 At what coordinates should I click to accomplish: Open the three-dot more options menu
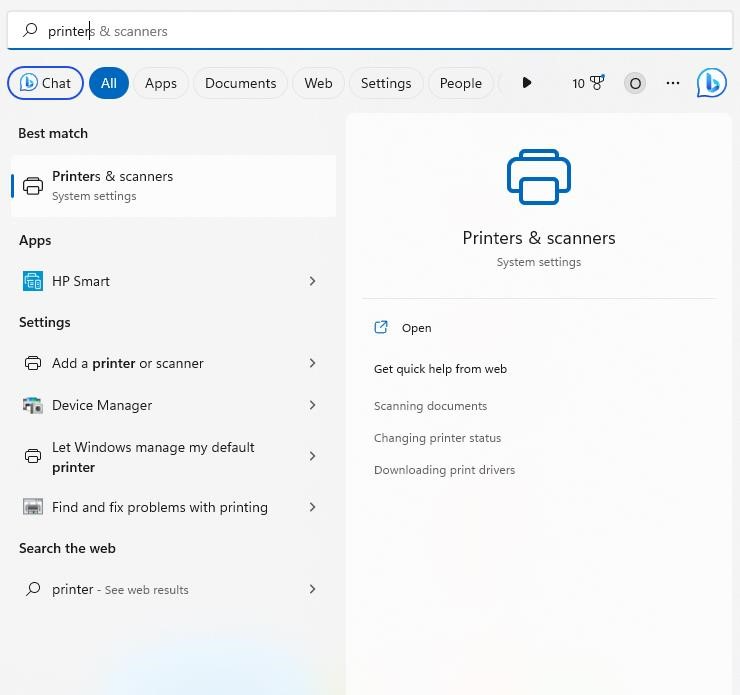pos(673,83)
